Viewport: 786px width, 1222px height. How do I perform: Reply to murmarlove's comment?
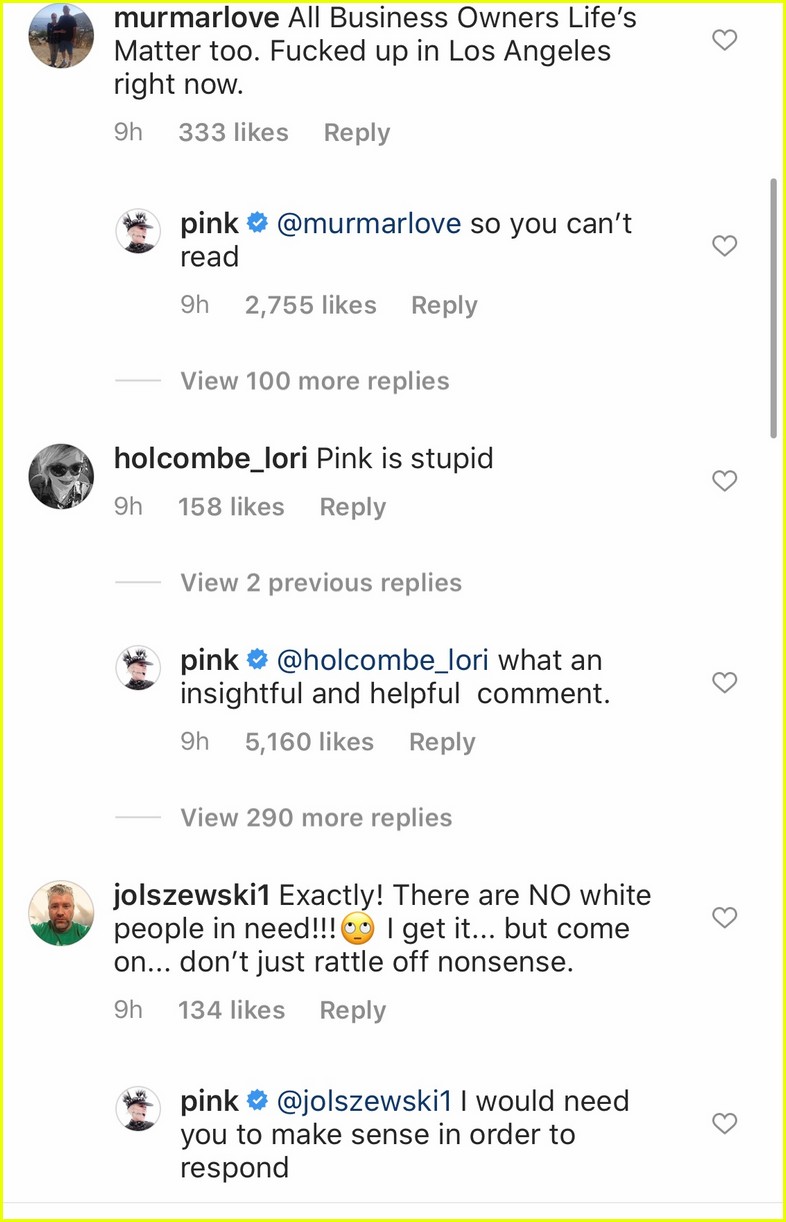(x=356, y=131)
